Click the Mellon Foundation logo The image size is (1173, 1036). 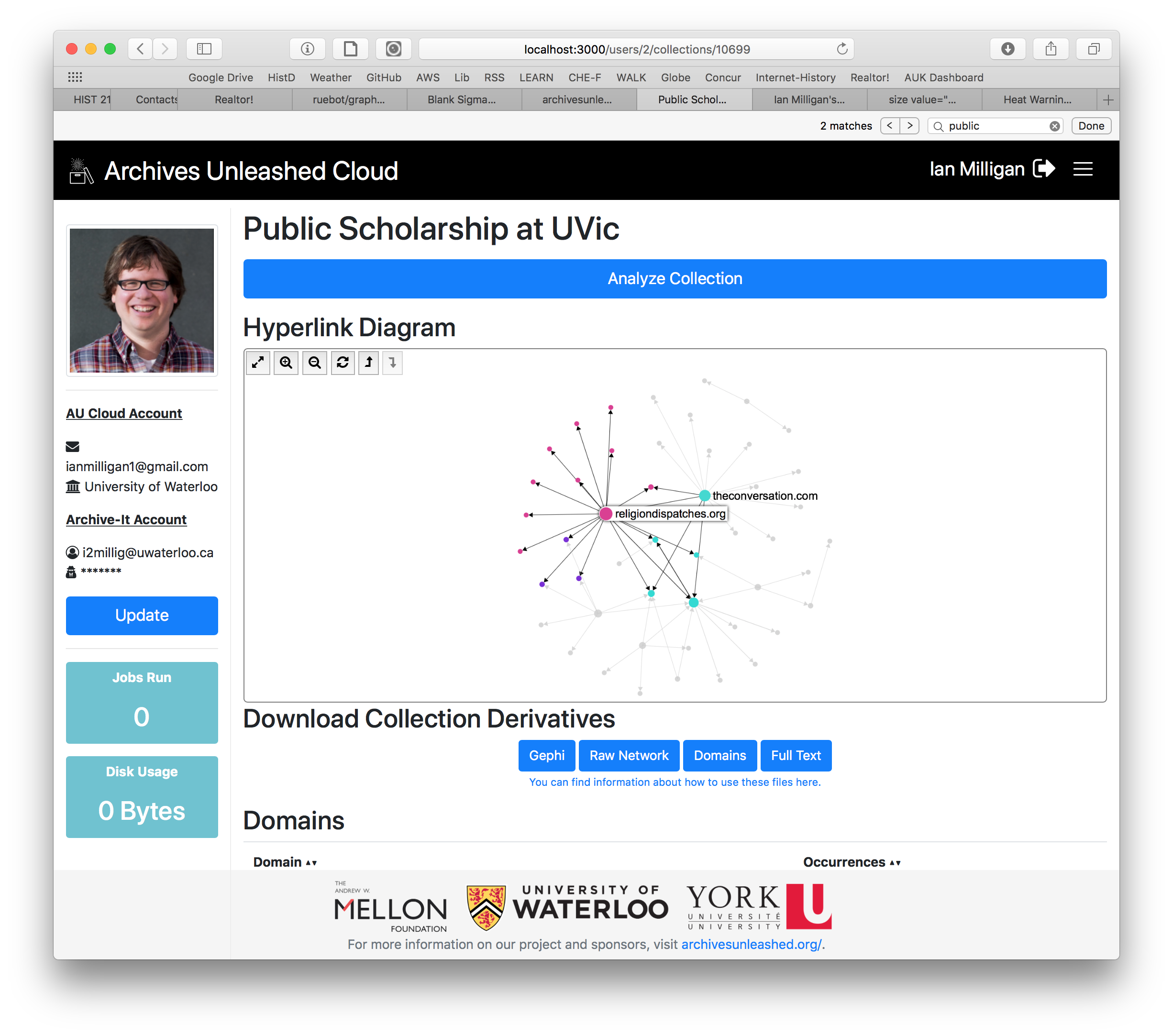pos(390,907)
